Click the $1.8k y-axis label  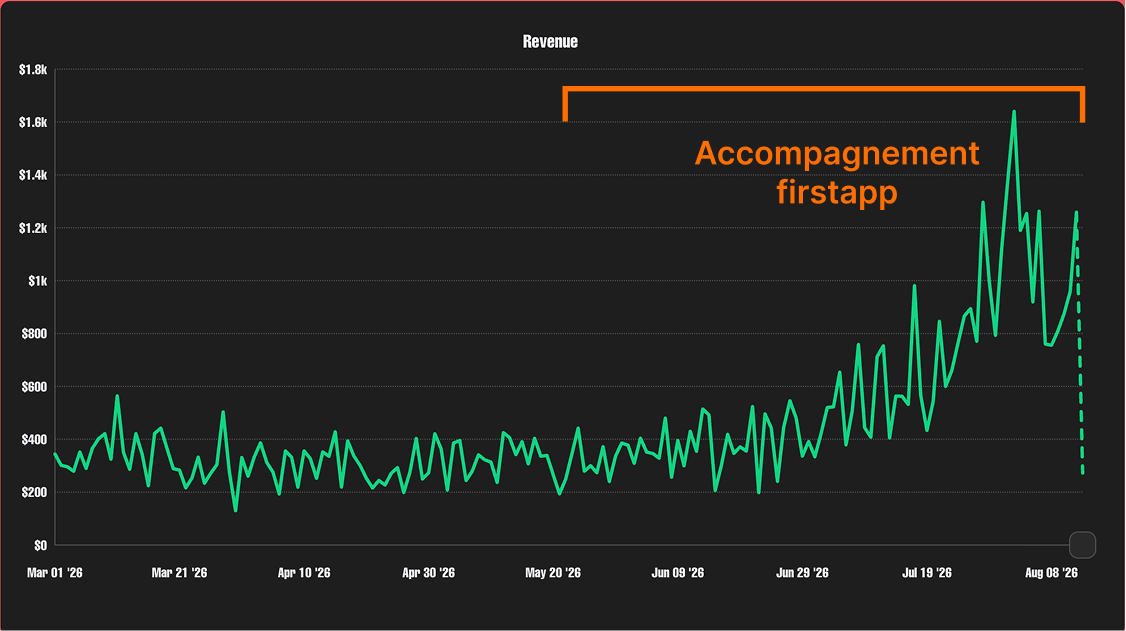(x=33, y=70)
